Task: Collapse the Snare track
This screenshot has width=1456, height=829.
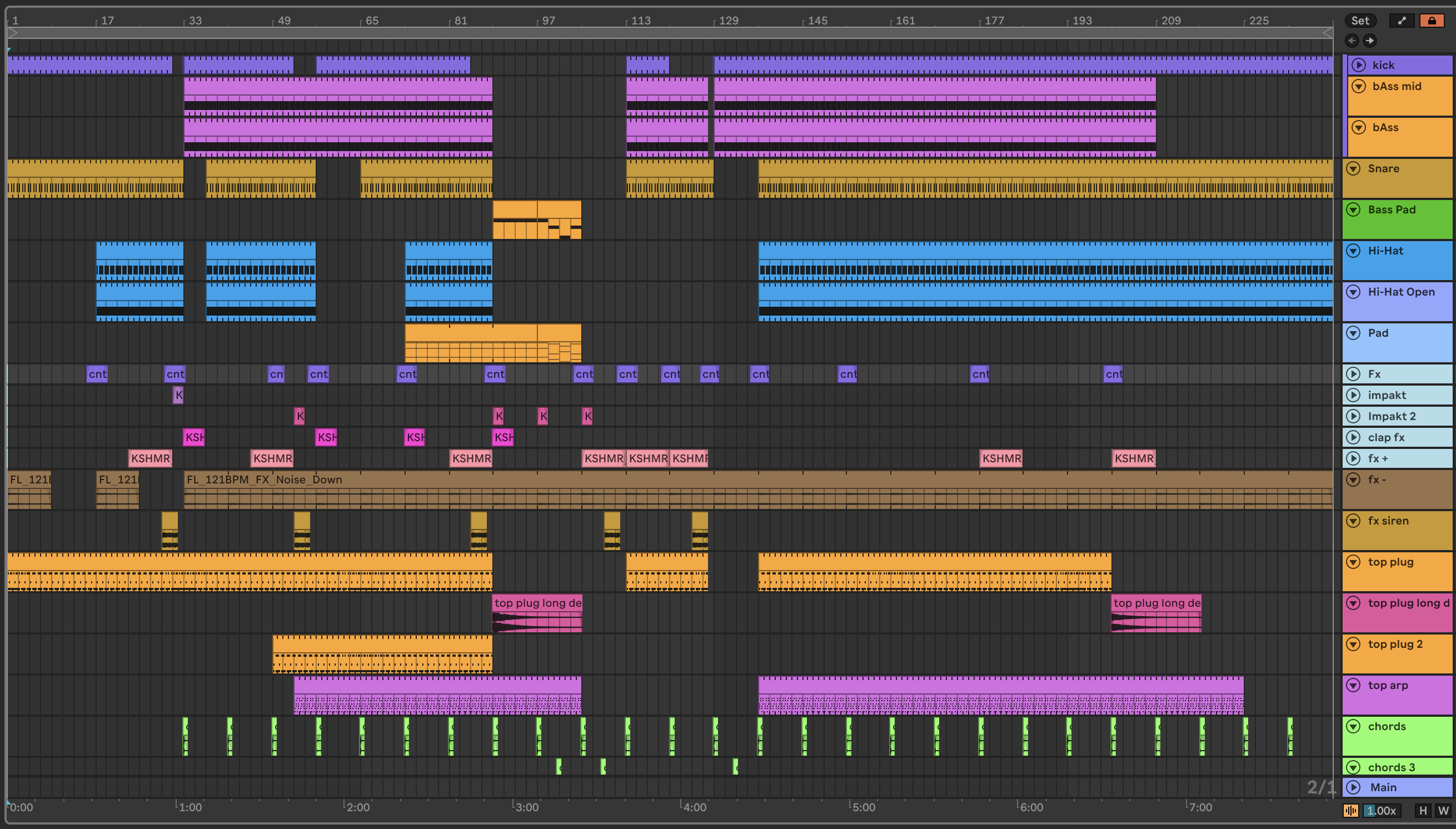Action: (1354, 168)
